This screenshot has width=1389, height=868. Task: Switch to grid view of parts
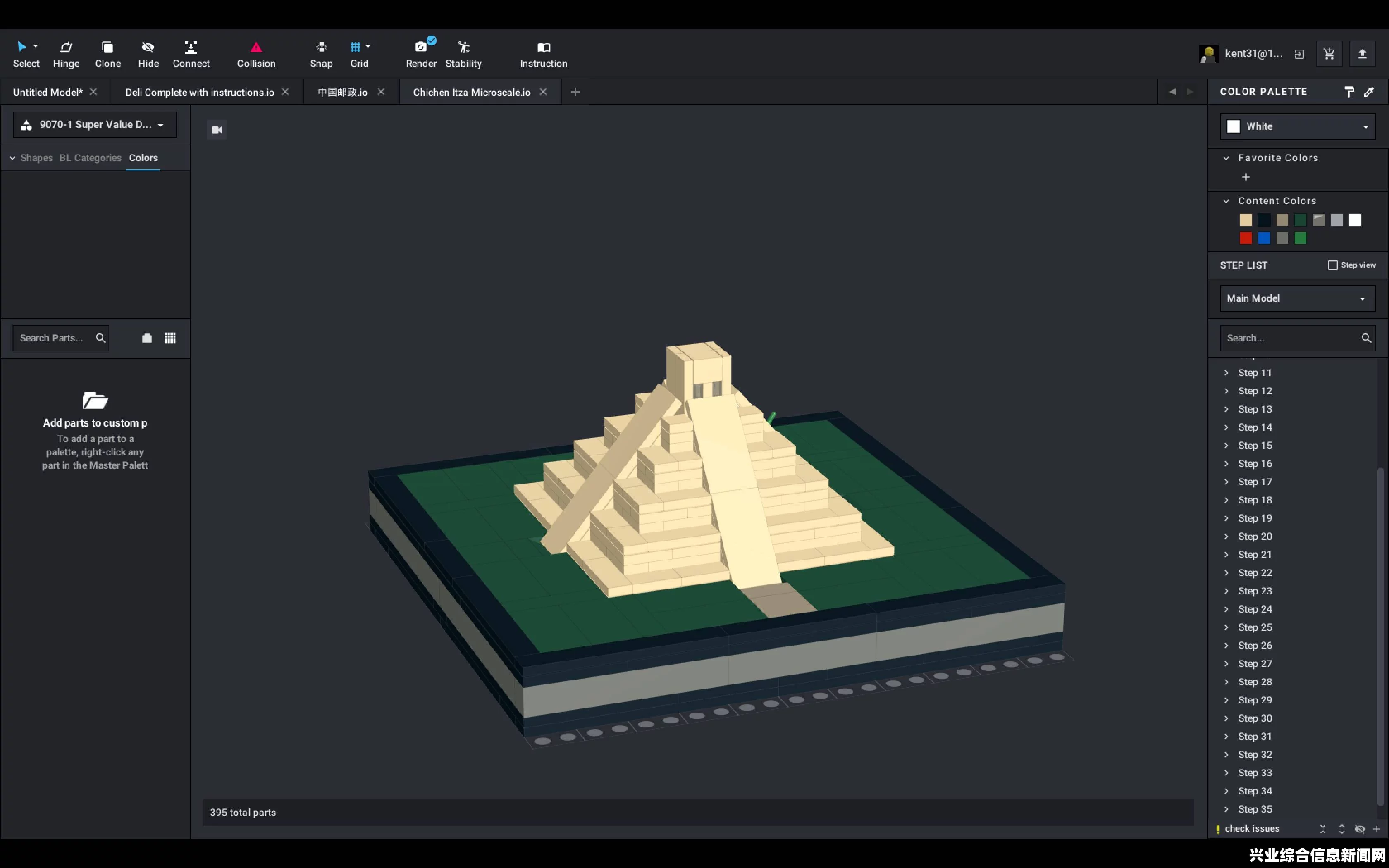[x=170, y=338]
